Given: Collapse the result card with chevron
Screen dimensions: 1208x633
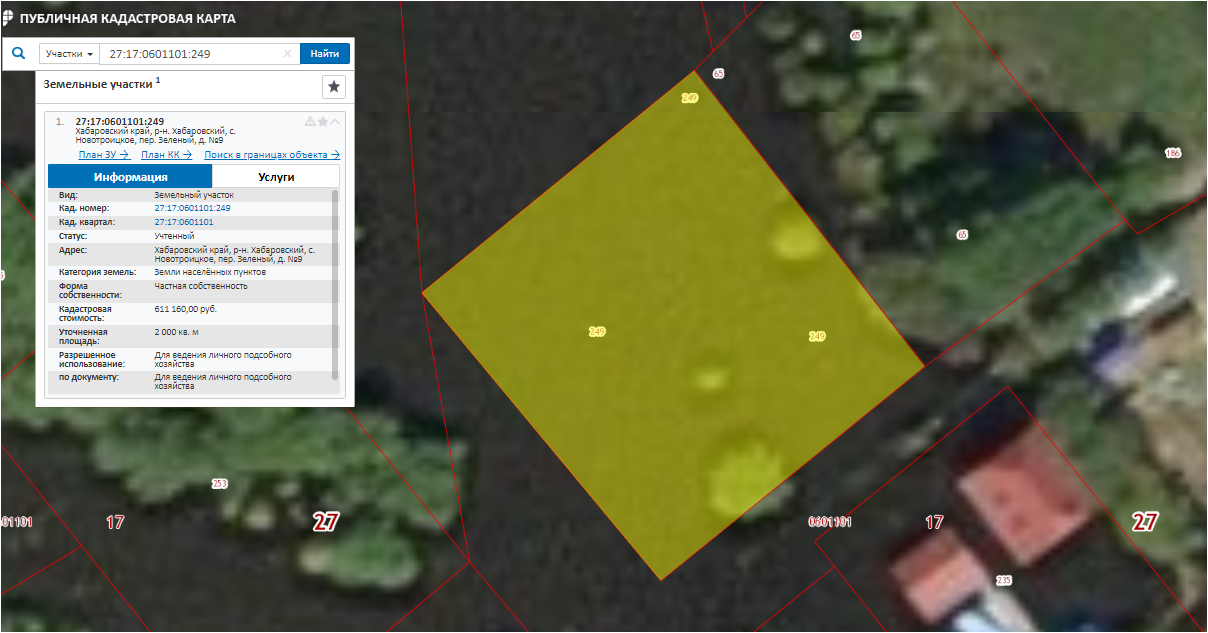Looking at the screenshot, I should pyautogui.click(x=336, y=122).
